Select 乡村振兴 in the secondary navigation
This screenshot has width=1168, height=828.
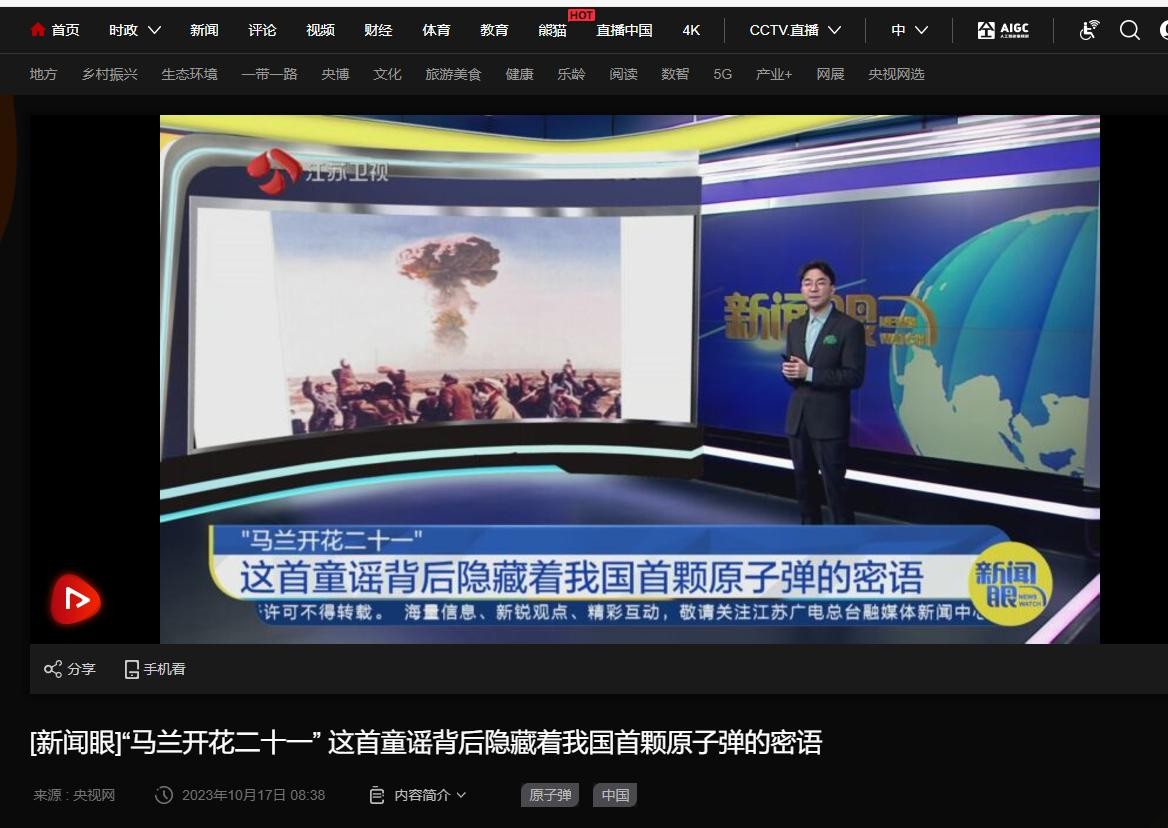[110, 74]
